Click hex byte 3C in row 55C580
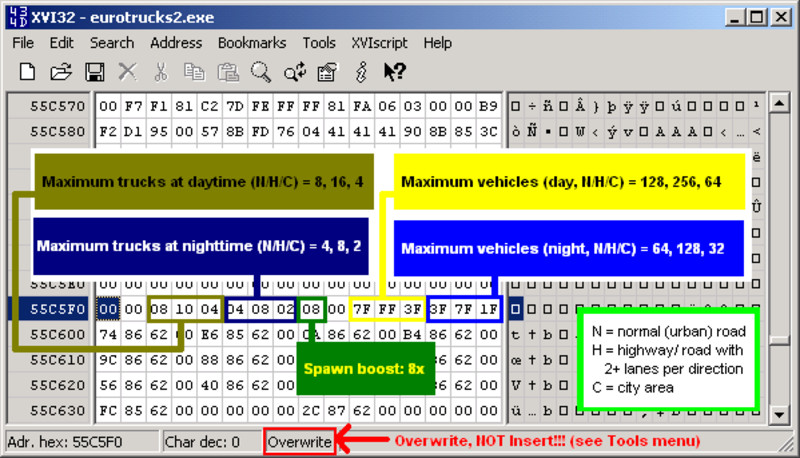The height and width of the screenshot is (458, 800). [x=489, y=132]
